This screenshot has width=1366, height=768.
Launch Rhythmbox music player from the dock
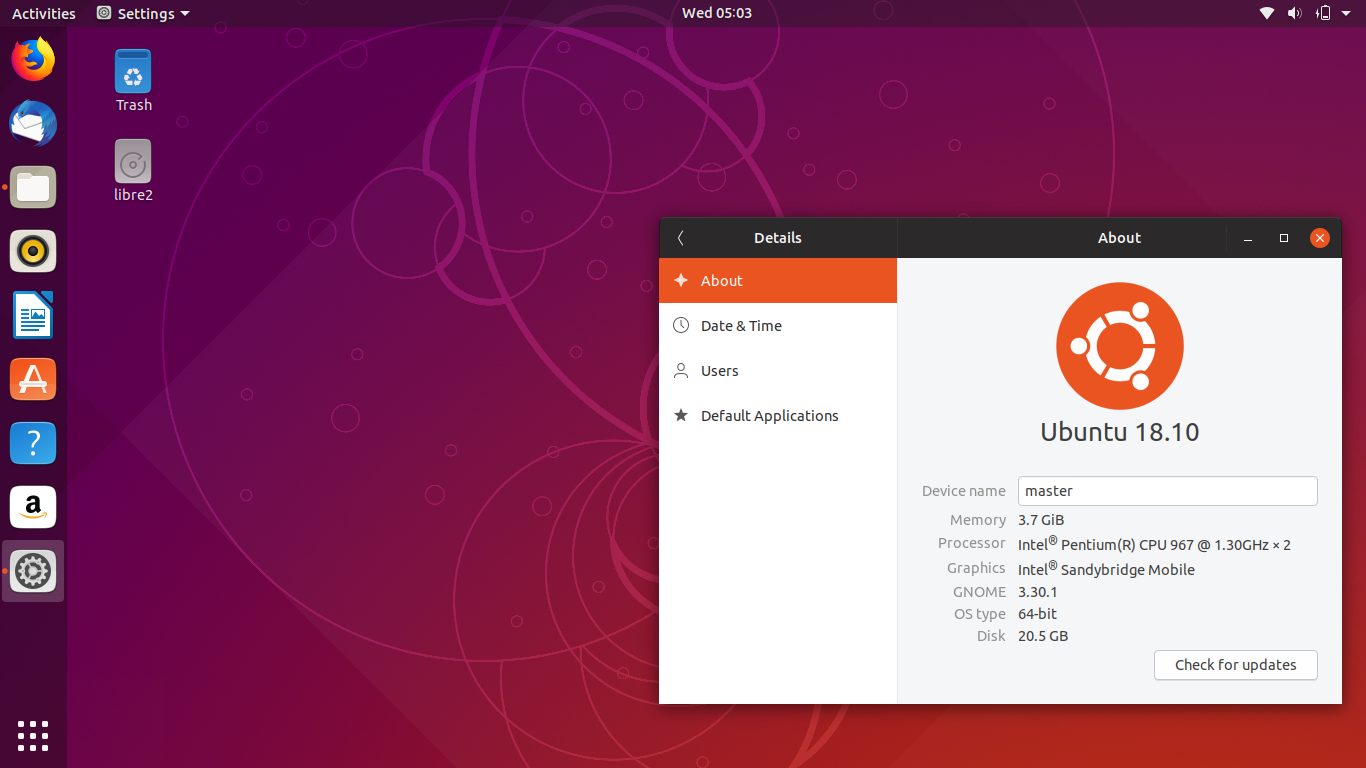coord(33,251)
